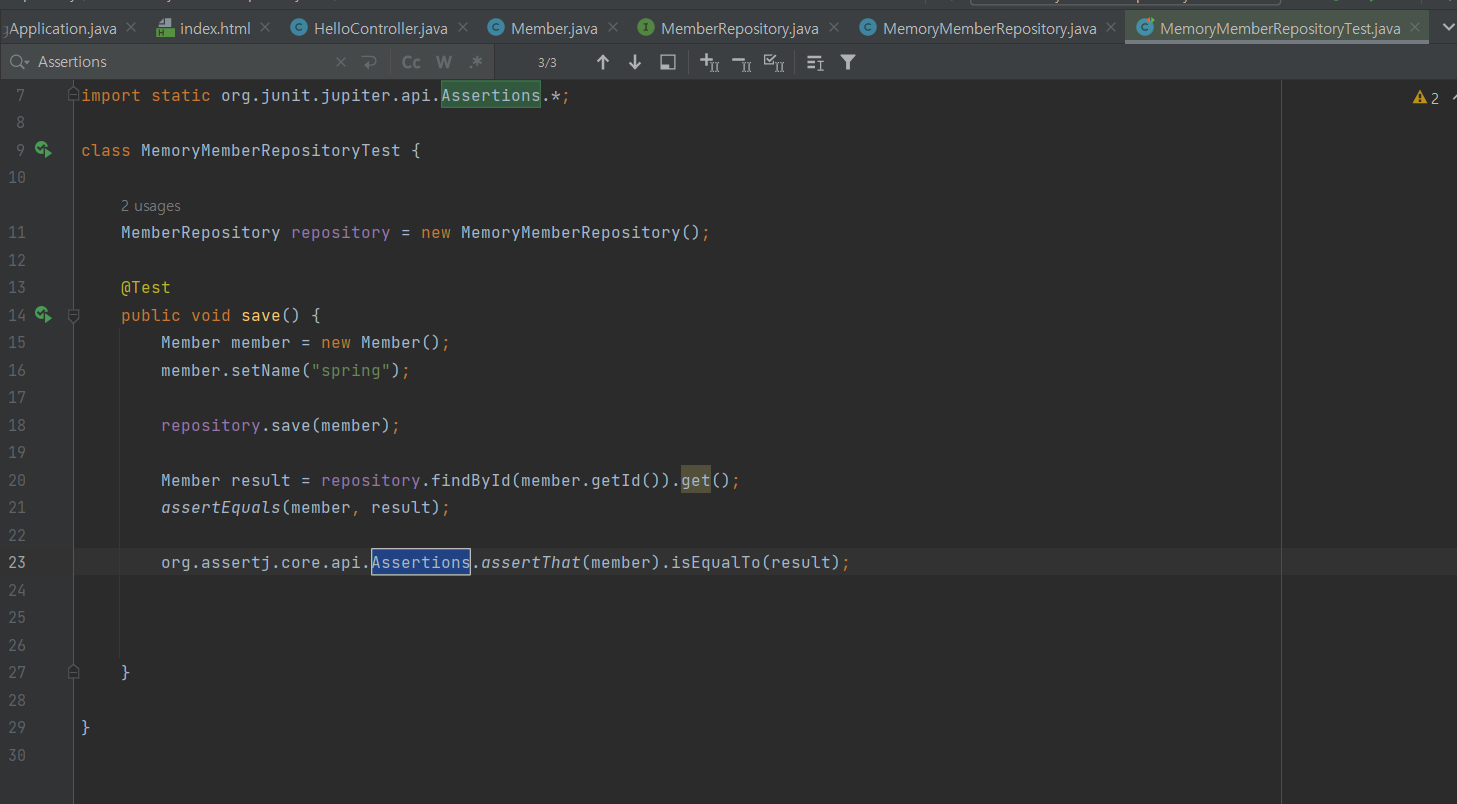Run the save() test gutter icon
This screenshot has height=804, width=1457.
point(43,315)
